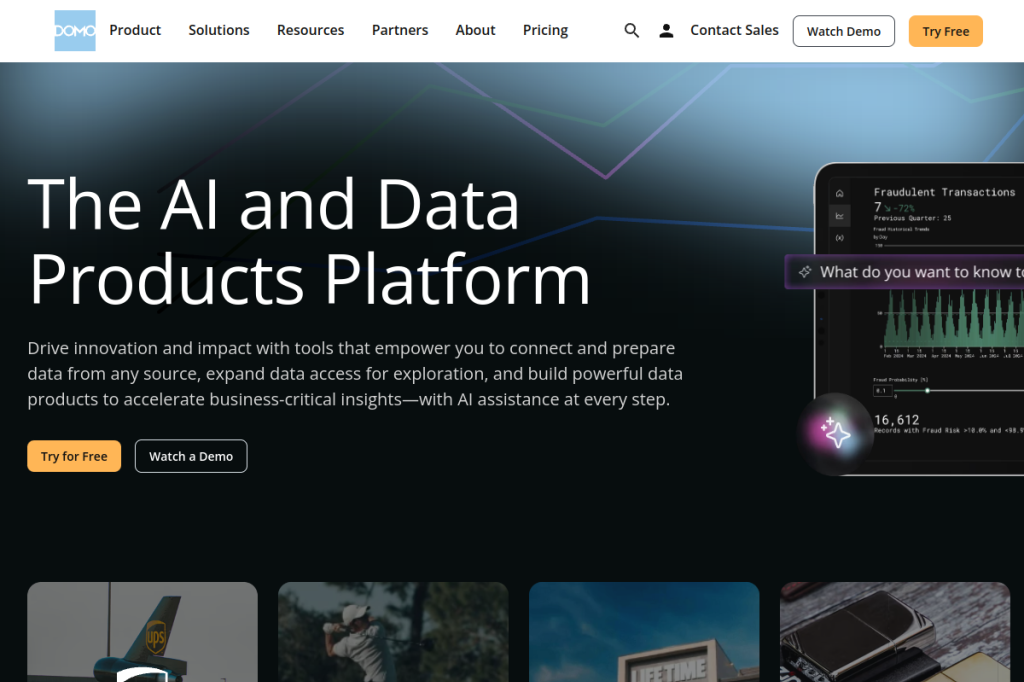
Task: Click the Try for Free hero button
Action: pyautogui.click(x=74, y=456)
